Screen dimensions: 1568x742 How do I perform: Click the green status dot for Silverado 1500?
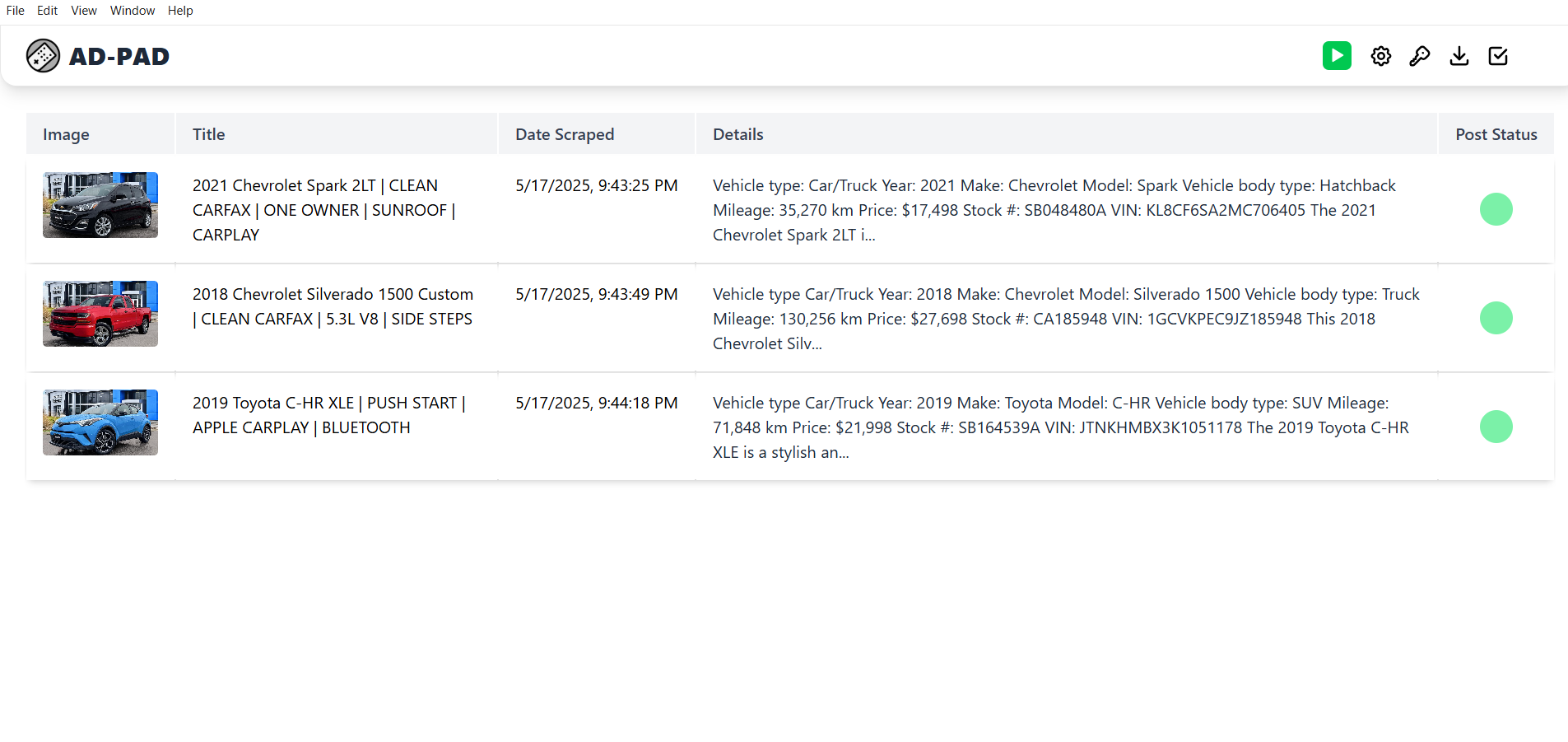pyautogui.click(x=1496, y=318)
